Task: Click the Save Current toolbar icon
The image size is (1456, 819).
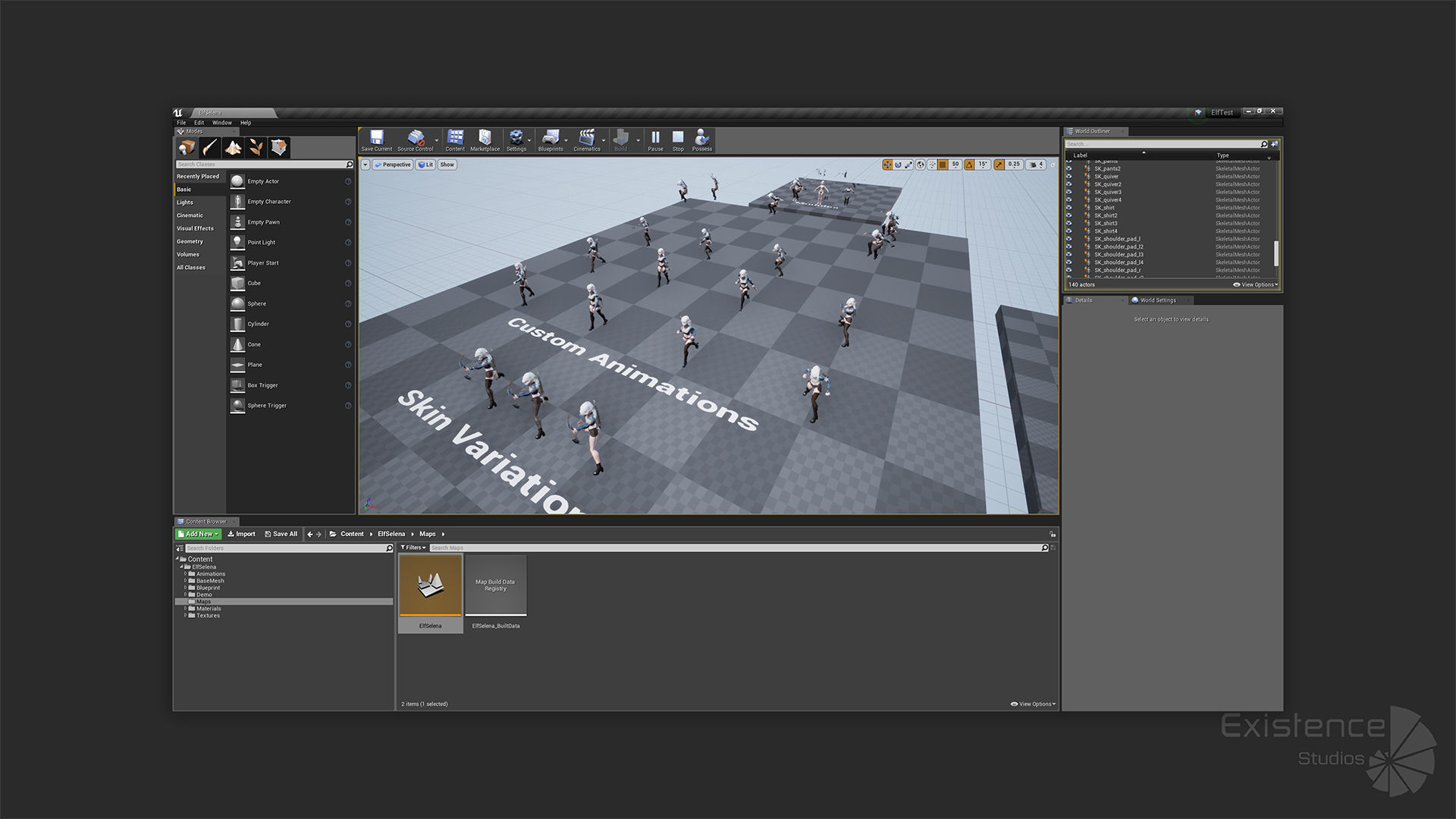Action: point(376,139)
